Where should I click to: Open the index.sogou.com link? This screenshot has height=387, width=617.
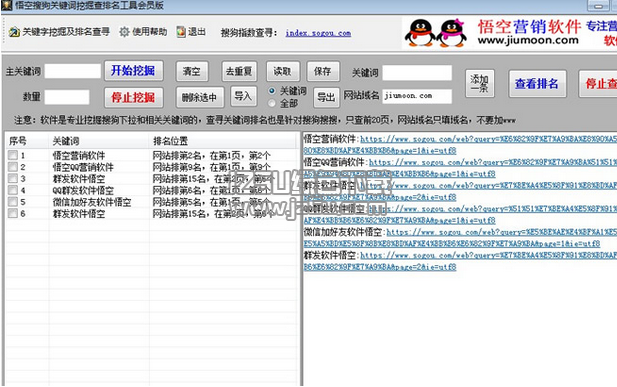coord(318,33)
